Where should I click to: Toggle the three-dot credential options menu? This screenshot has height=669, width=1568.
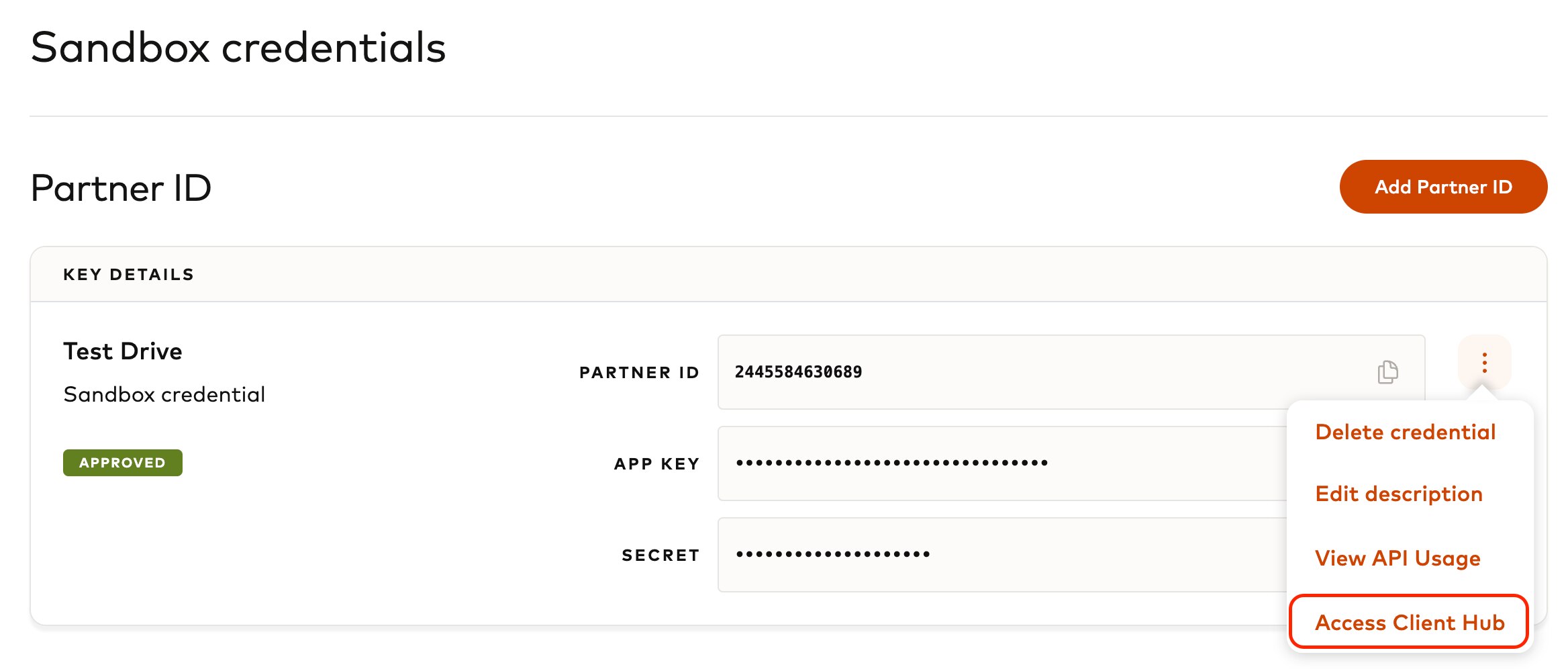[x=1484, y=363]
